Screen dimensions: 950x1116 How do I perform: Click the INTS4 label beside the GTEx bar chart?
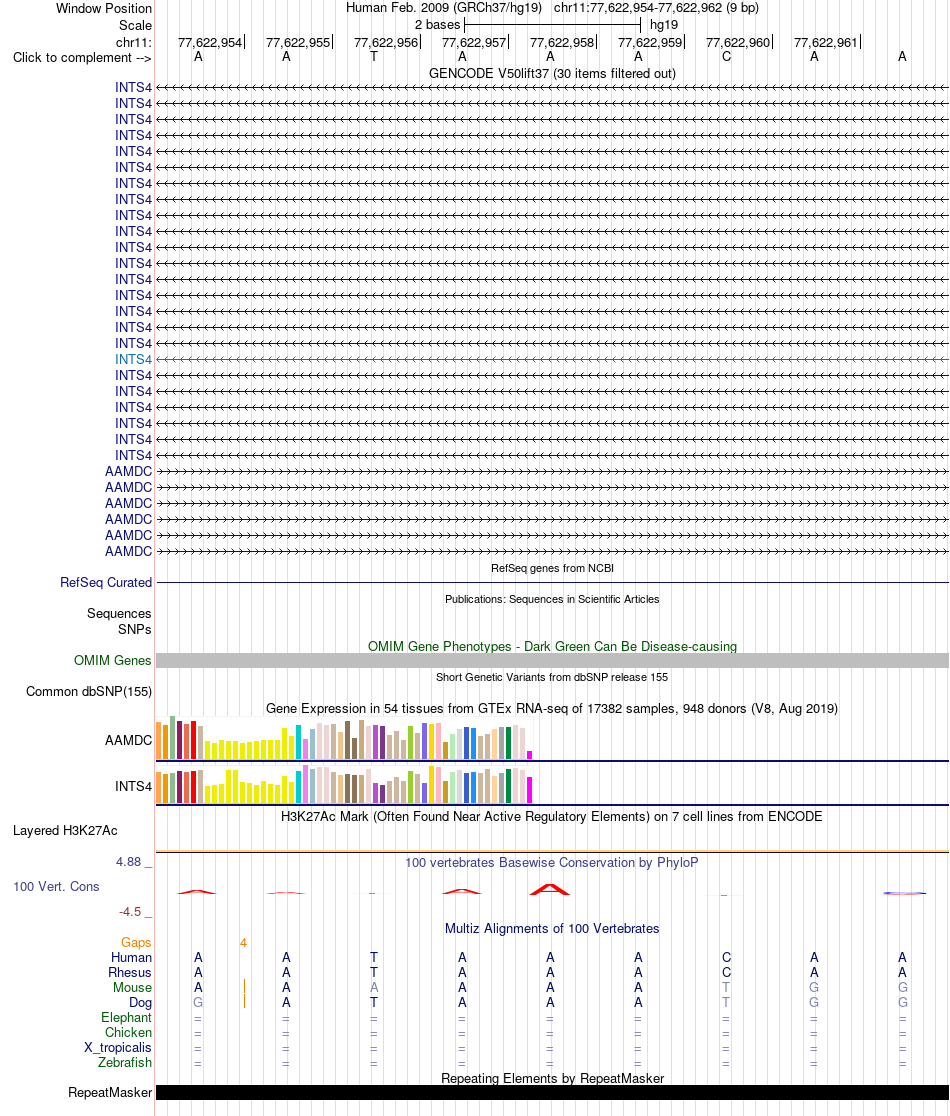[134, 786]
